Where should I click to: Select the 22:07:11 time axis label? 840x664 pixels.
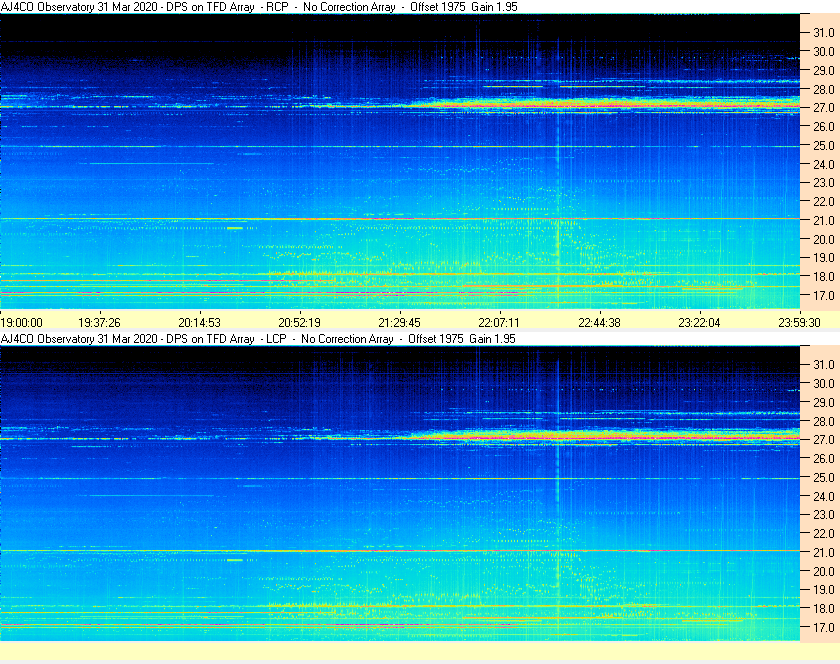pos(499,323)
